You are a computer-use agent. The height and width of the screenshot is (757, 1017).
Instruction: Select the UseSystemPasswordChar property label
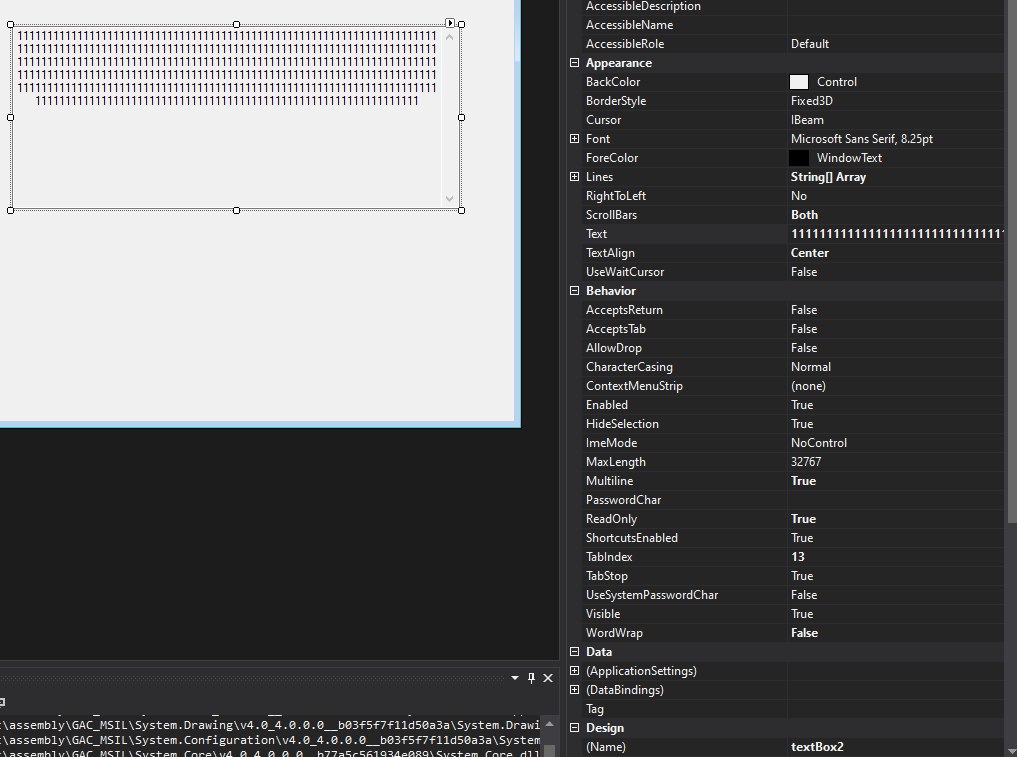click(652, 595)
